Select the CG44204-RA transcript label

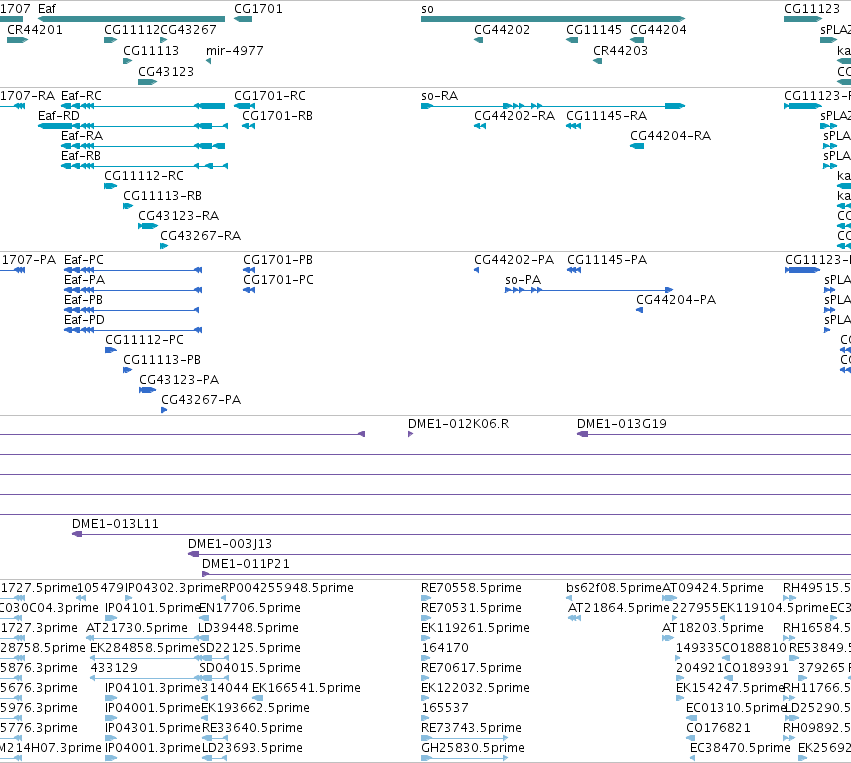pos(670,136)
